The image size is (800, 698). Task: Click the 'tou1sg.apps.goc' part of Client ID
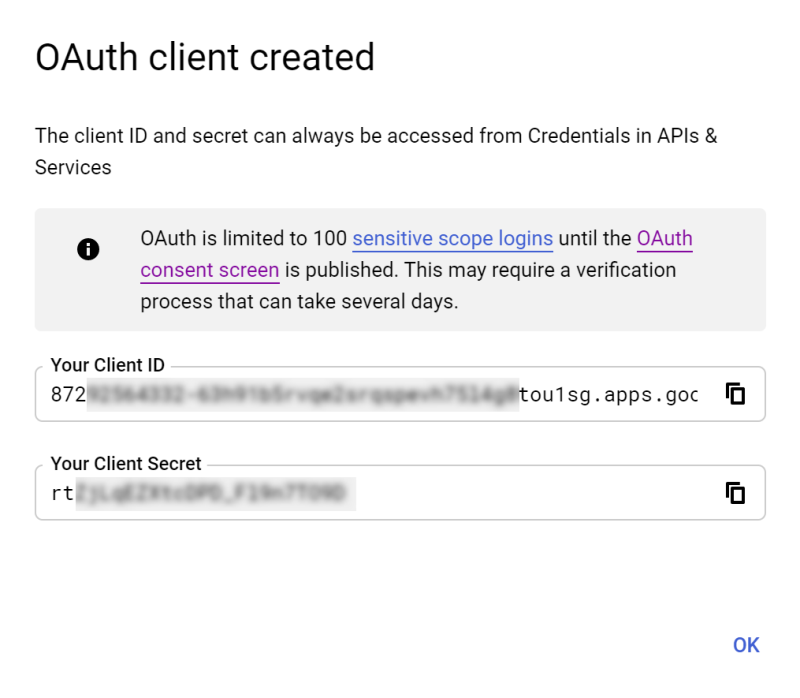click(609, 395)
